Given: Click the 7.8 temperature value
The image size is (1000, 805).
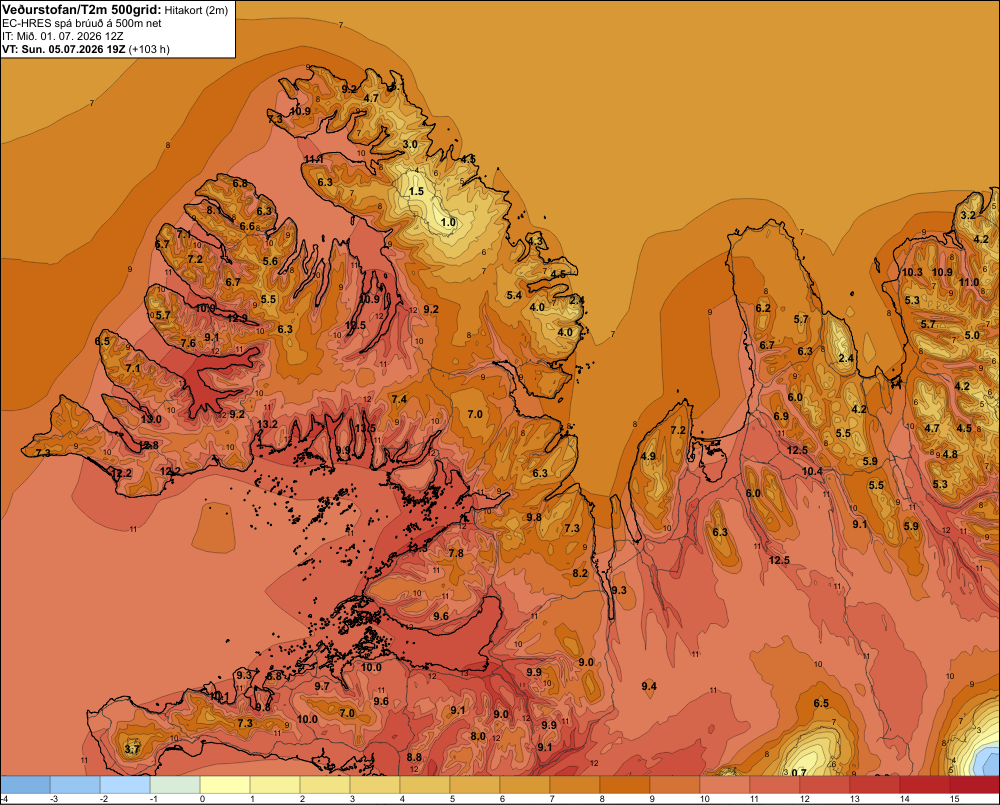Looking at the screenshot, I should pos(456,553).
